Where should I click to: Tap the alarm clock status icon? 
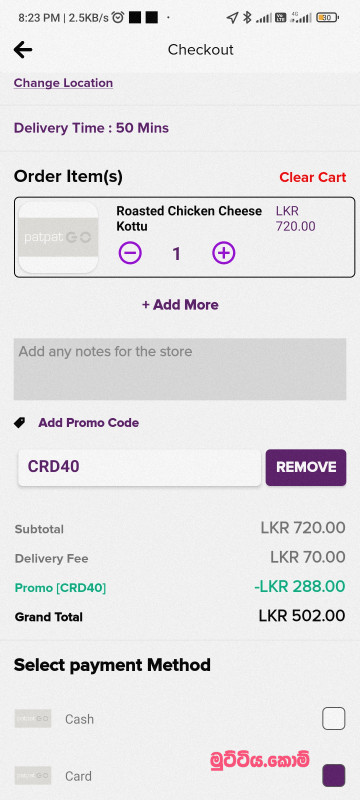118,18
